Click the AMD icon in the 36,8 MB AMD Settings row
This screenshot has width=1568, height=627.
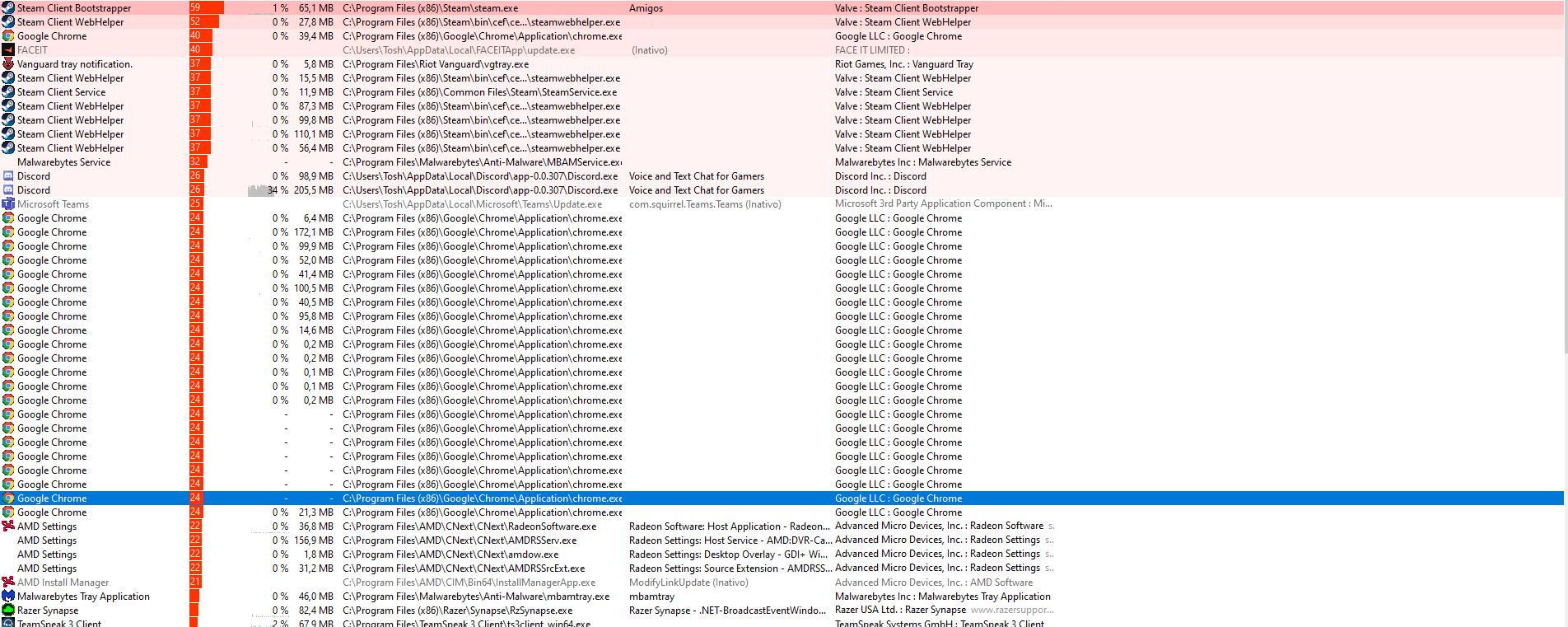[x=8, y=526]
